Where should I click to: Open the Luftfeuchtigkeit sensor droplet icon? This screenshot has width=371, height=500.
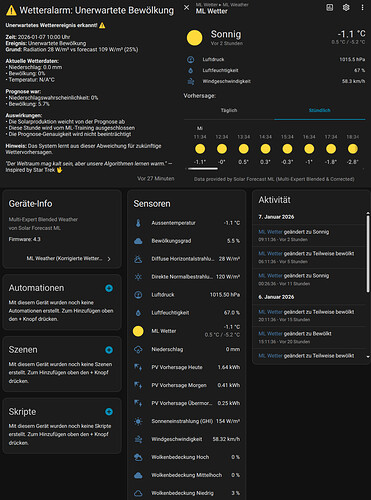138,313
